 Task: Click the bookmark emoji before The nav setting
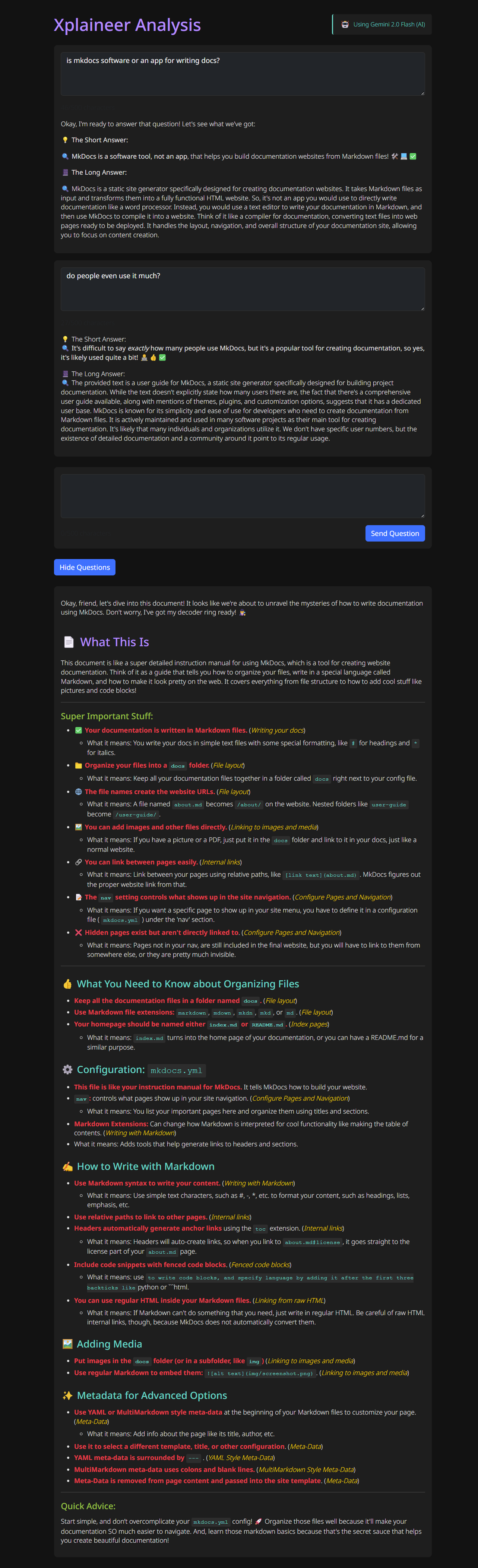[x=79, y=897]
